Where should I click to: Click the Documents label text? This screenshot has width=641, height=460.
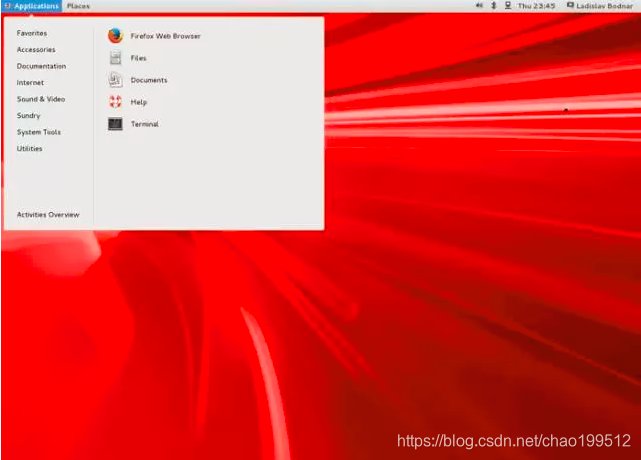coord(149,80)
